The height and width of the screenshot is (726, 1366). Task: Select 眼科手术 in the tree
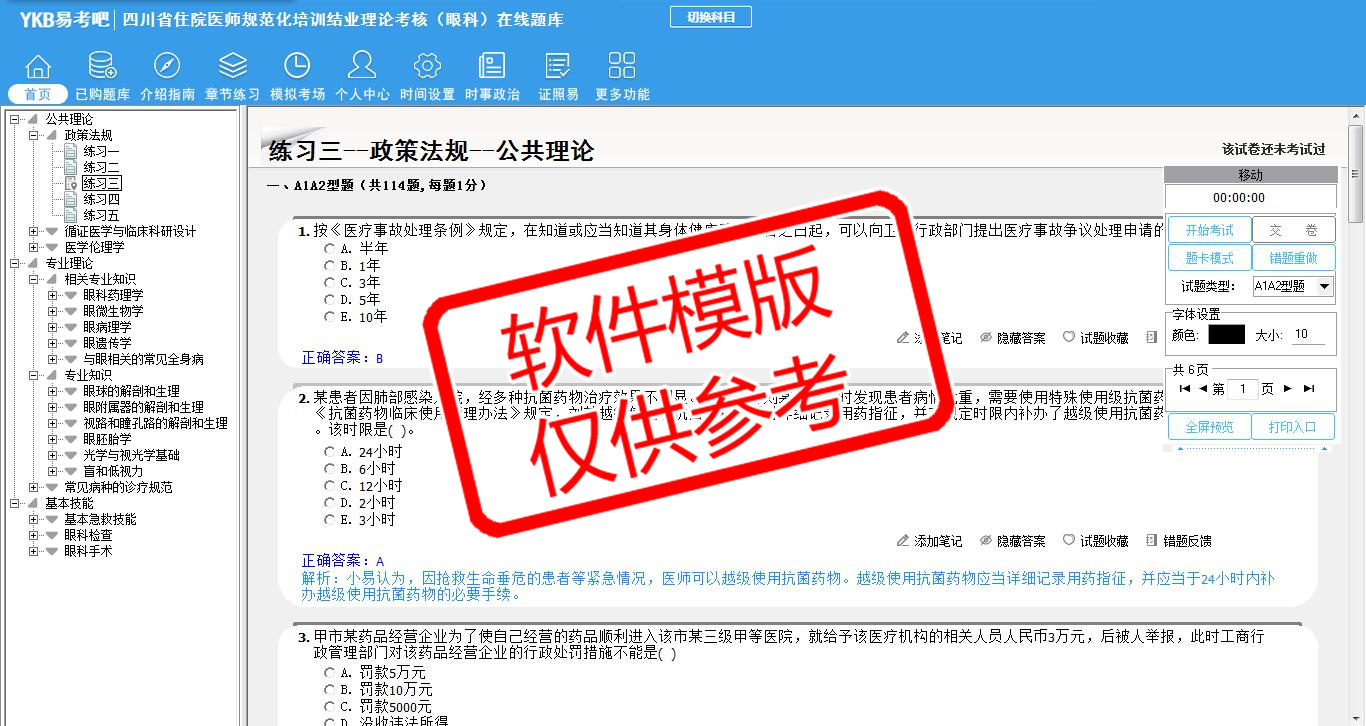[88, 551]
